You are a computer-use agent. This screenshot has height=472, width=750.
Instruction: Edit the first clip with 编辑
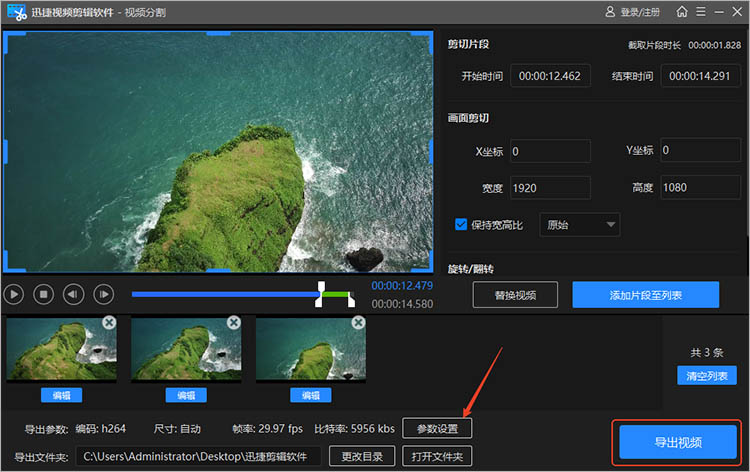pyautogui.click(x=61, y=395)
